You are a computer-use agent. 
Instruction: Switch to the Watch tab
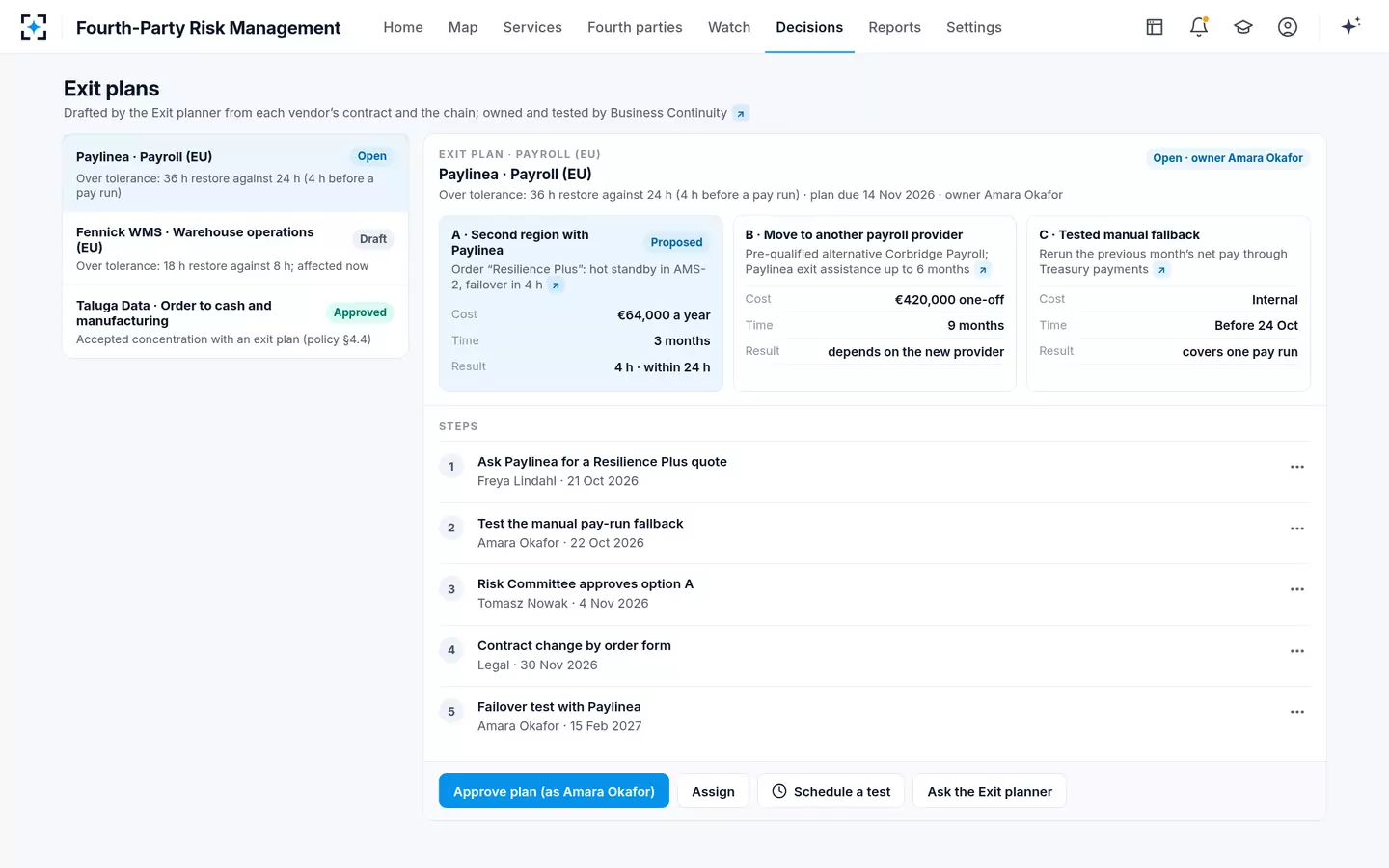tap(729, 27)
